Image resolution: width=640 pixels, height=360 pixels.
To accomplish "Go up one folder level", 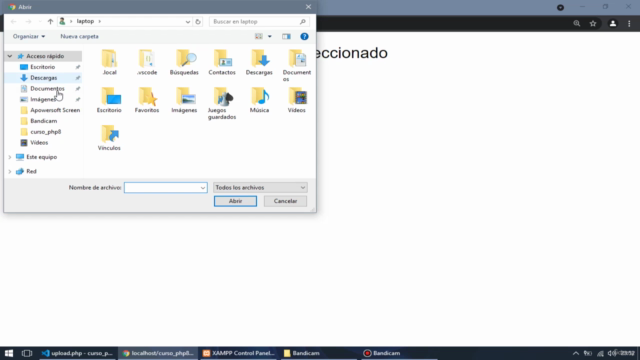I will point(50,21).
